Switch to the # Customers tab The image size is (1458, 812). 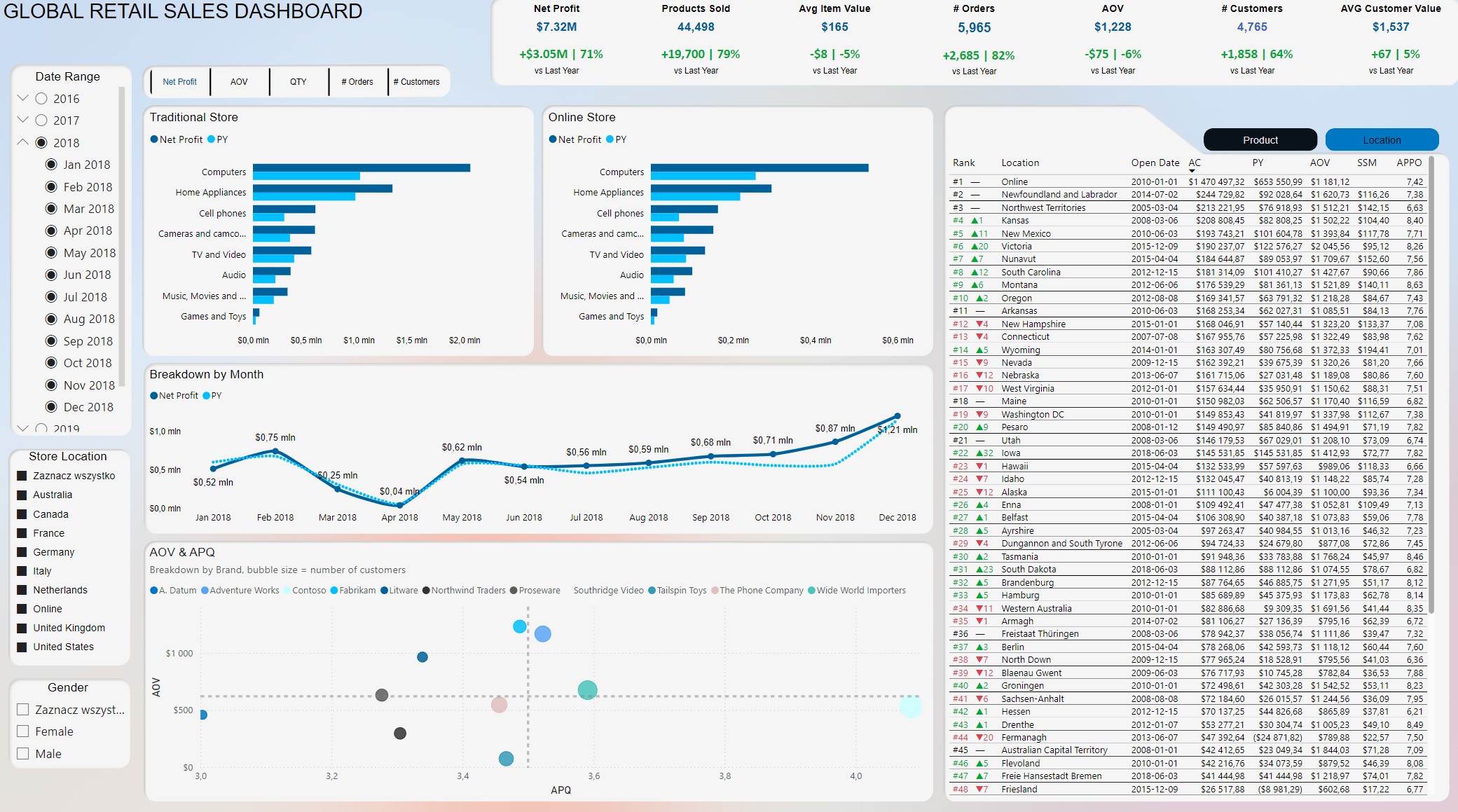pyautogui.click(x=417, y=82)
